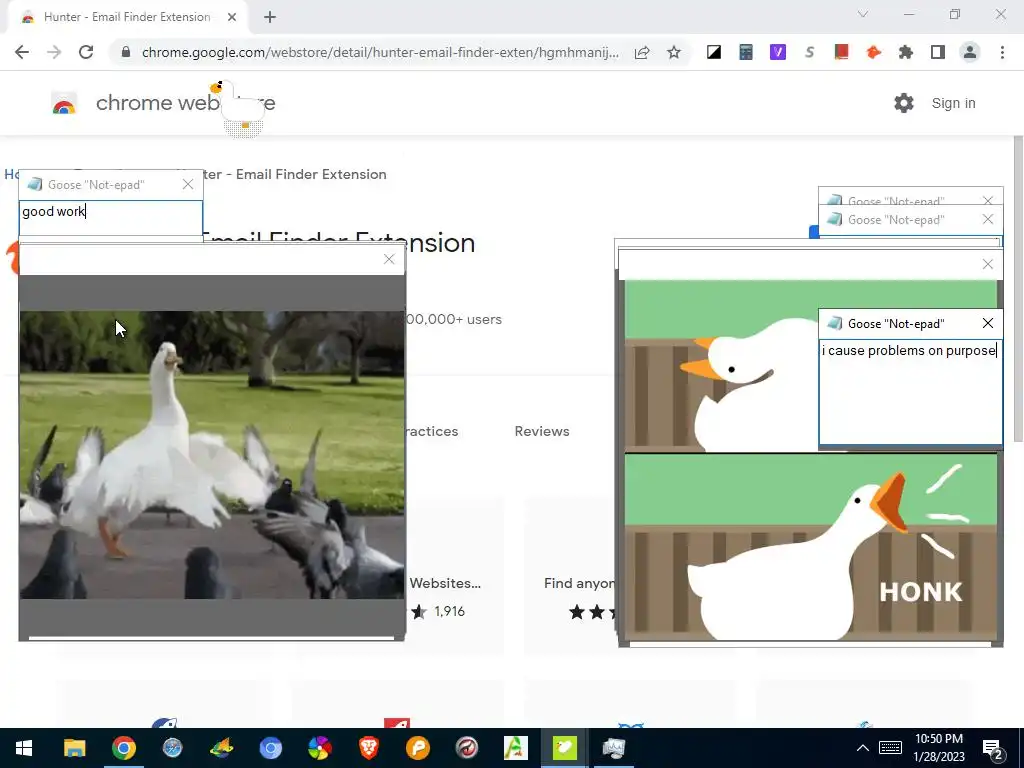The width and height of the screenshot is (1024, 768).
Task: Open a new browser tab
Action: (x=270, y=17)
